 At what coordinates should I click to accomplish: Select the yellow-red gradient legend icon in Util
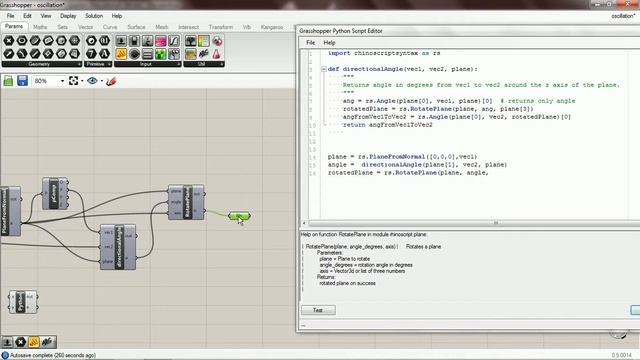coord(203,41)
